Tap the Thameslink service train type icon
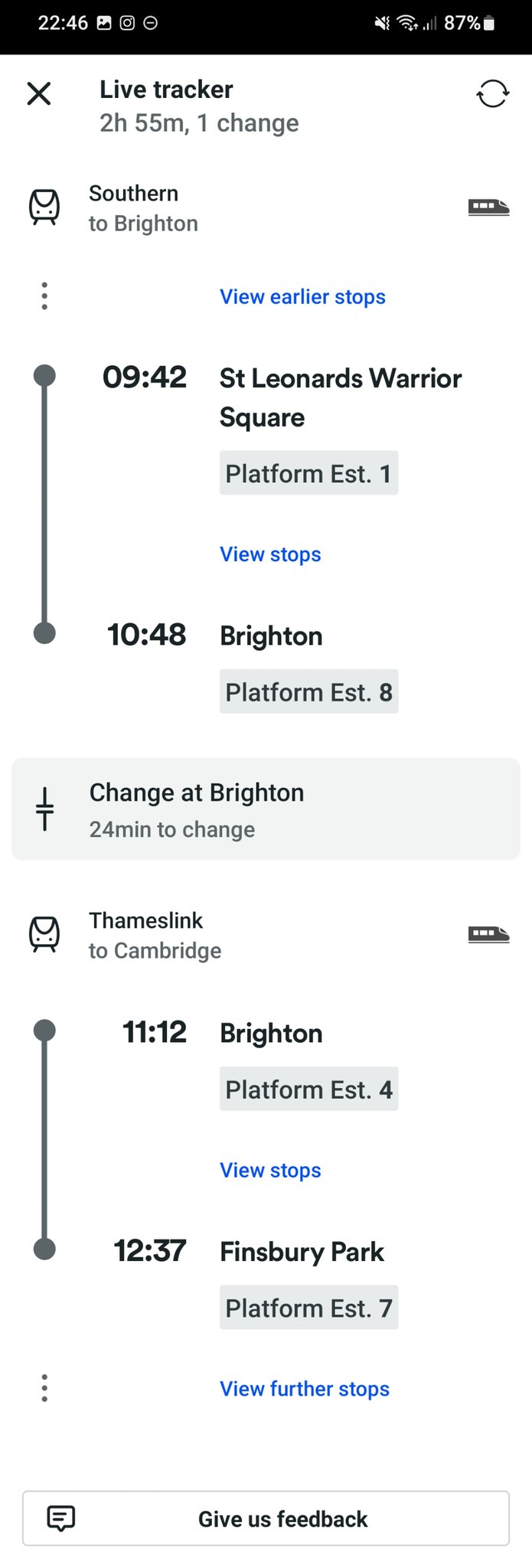 pos(488,934)
